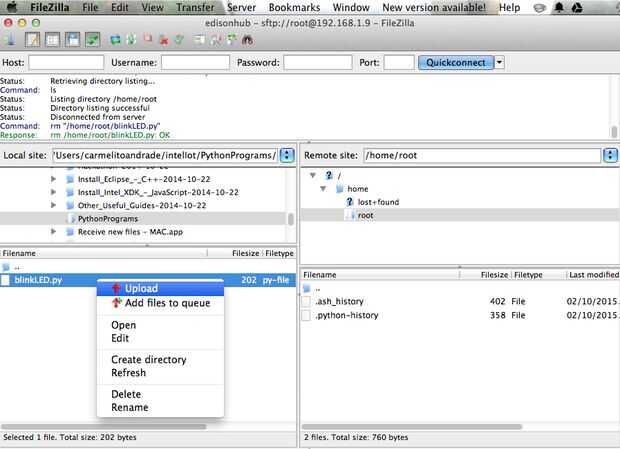Viewport: 620px width, 449px height.
Task: Click the Port input field
Action: (399, 62)
